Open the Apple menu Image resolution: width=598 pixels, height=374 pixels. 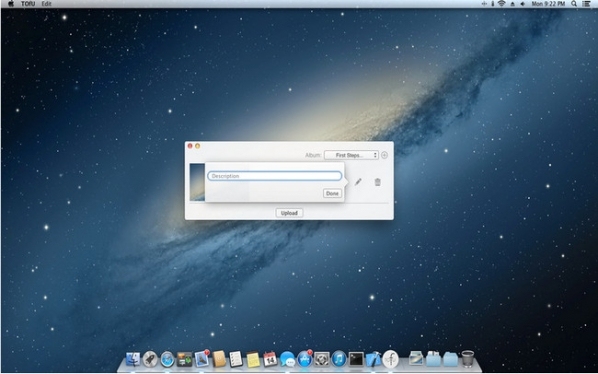pos(11,4)
